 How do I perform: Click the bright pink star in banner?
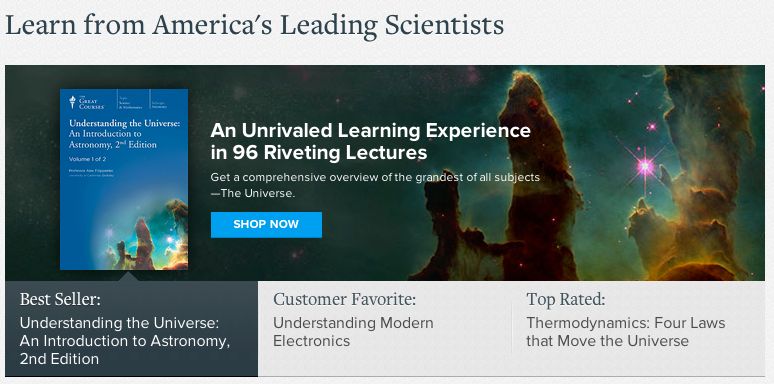coord(645,167)
